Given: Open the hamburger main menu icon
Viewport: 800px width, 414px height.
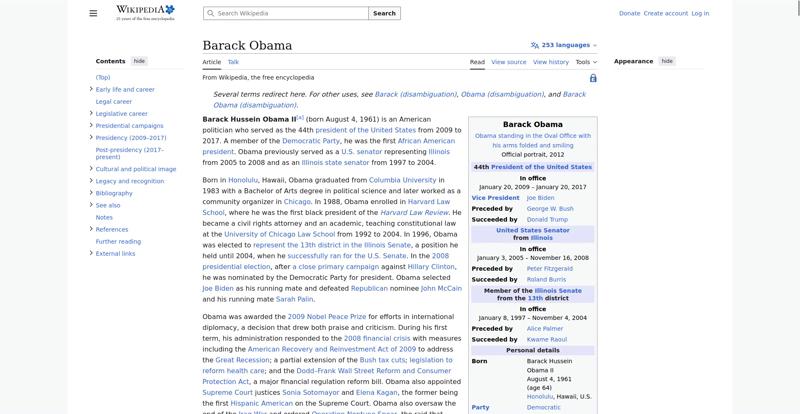Looking at the screenshot, I should pyautogui.click(x=93, y=13).
